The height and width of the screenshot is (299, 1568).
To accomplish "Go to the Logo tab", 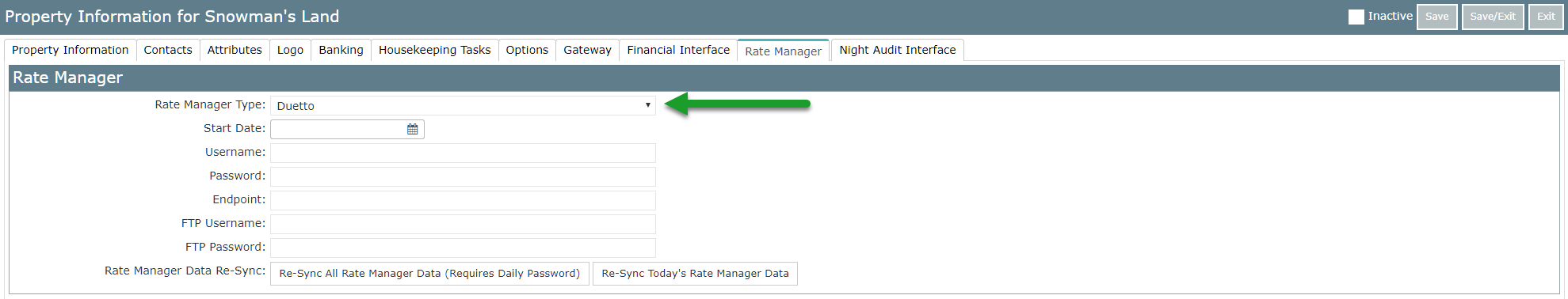I will coord(290,50).
